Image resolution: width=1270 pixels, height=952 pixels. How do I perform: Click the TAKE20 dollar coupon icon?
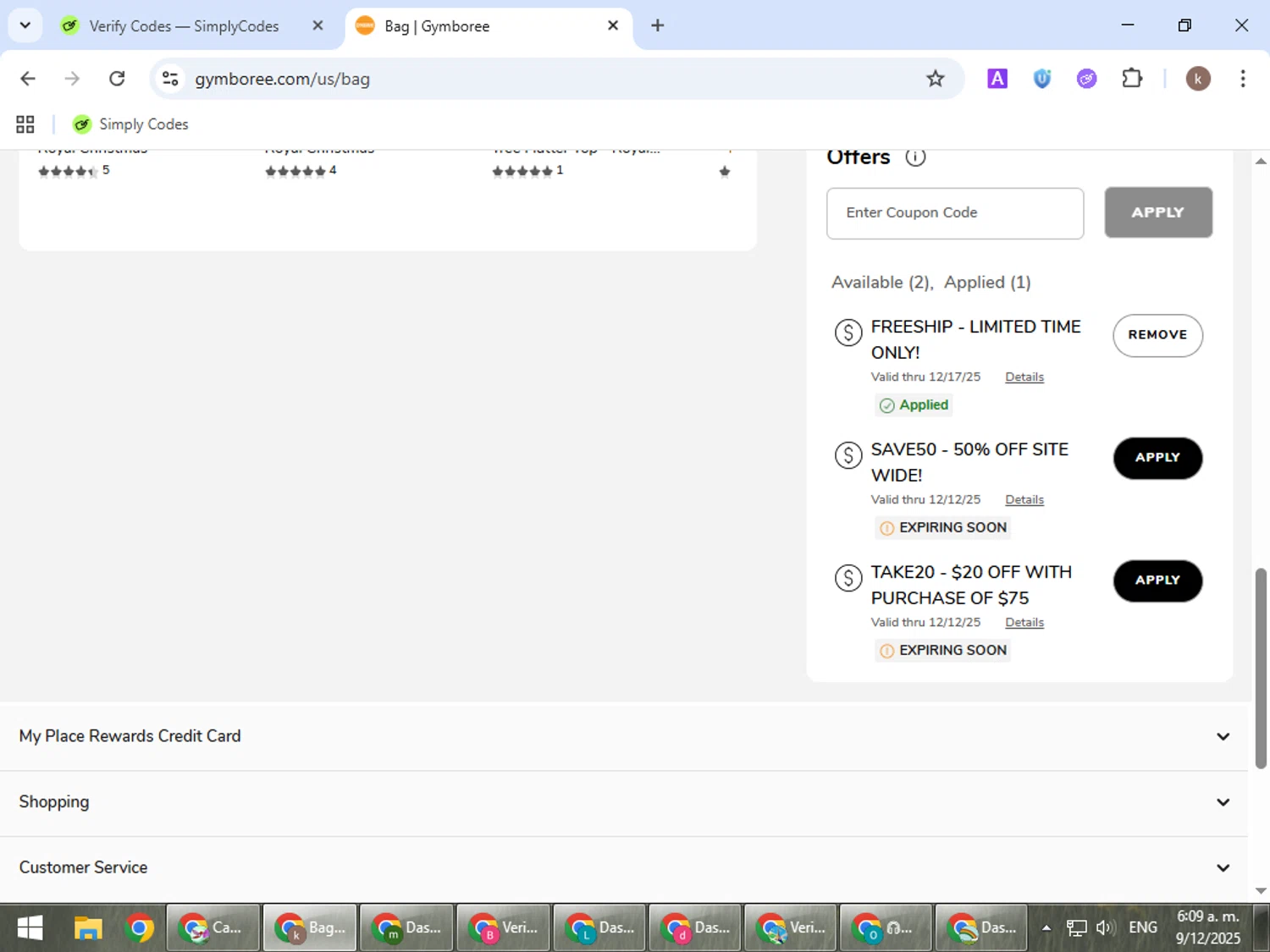pyautogui.click(x=848, y=578)
